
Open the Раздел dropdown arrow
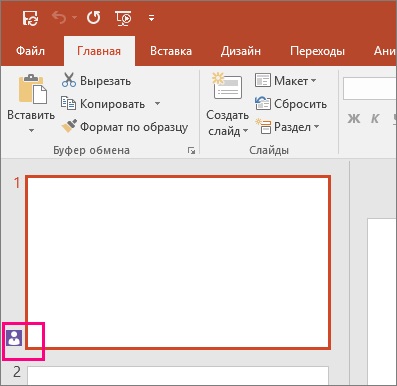316,127
